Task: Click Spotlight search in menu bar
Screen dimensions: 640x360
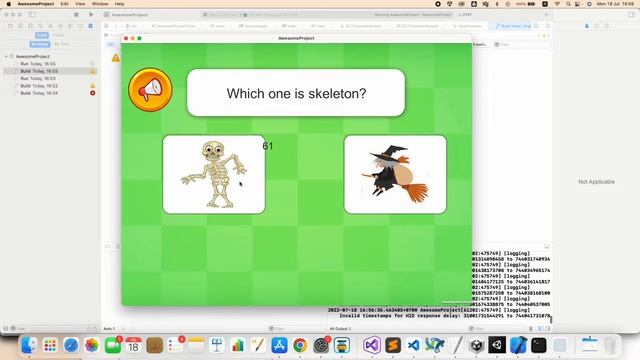Action: tap(568, 4)
